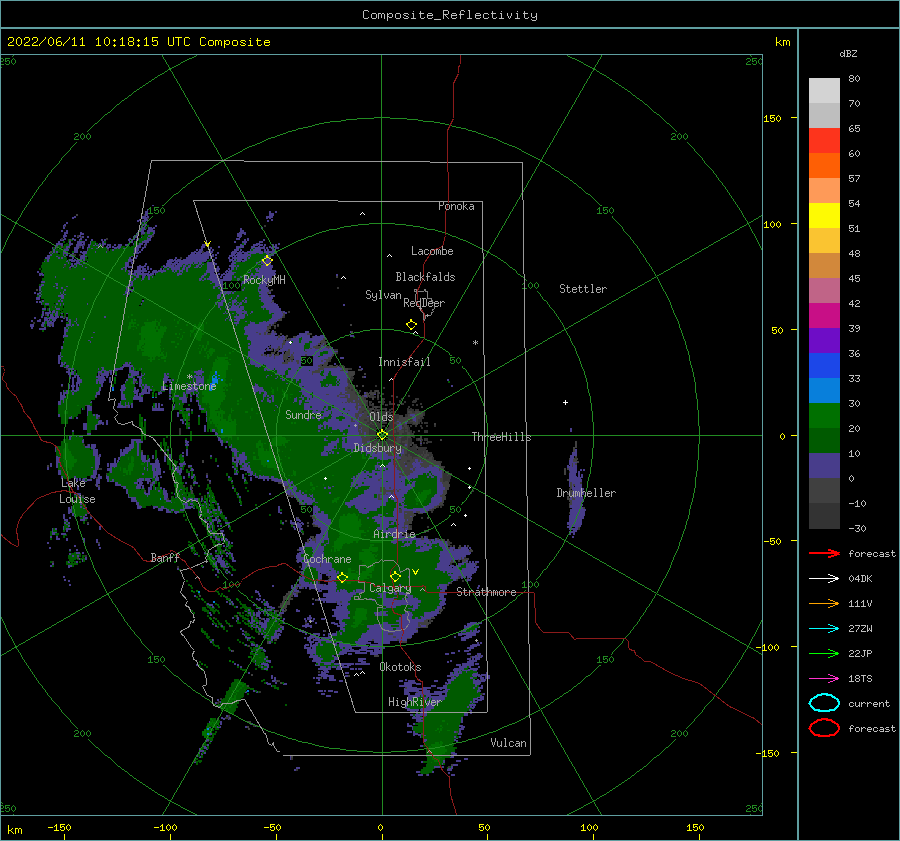The width and height of the screenshot is (900, 841).
Task: Click the Blackfalds city label
Action: click(x=425, y=277)
